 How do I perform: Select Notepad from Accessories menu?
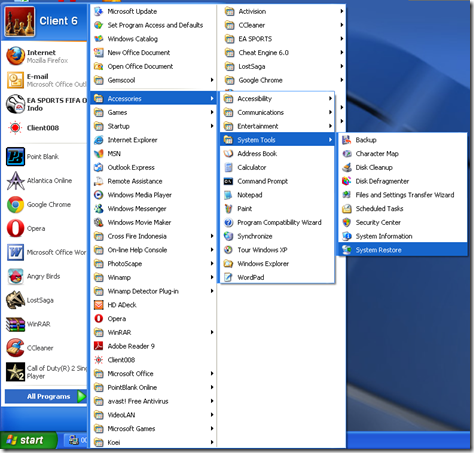point(277,195)
